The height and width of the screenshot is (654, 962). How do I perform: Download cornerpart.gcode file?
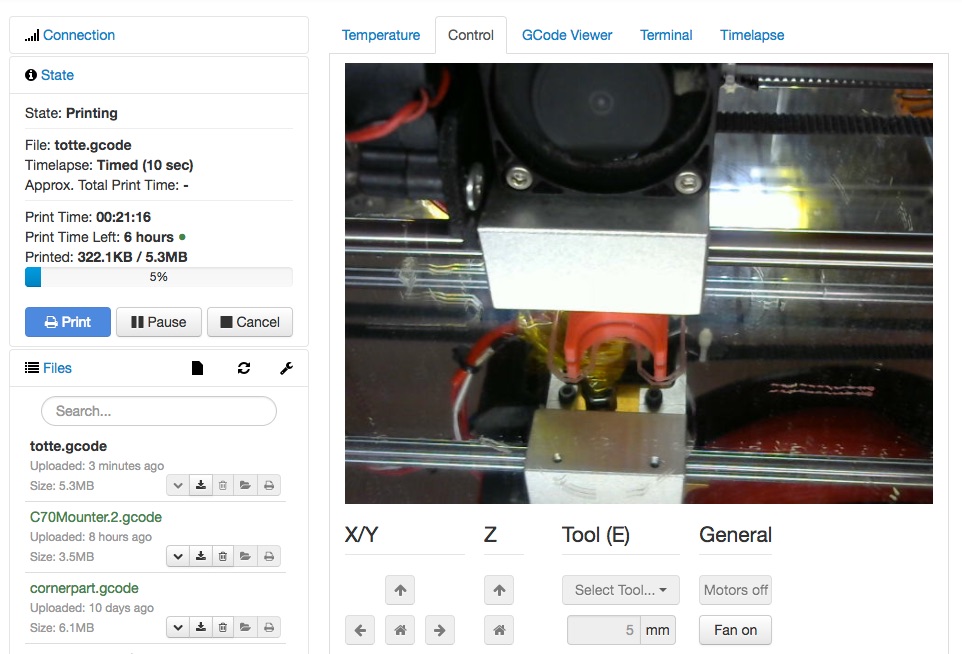click(201, 627)
